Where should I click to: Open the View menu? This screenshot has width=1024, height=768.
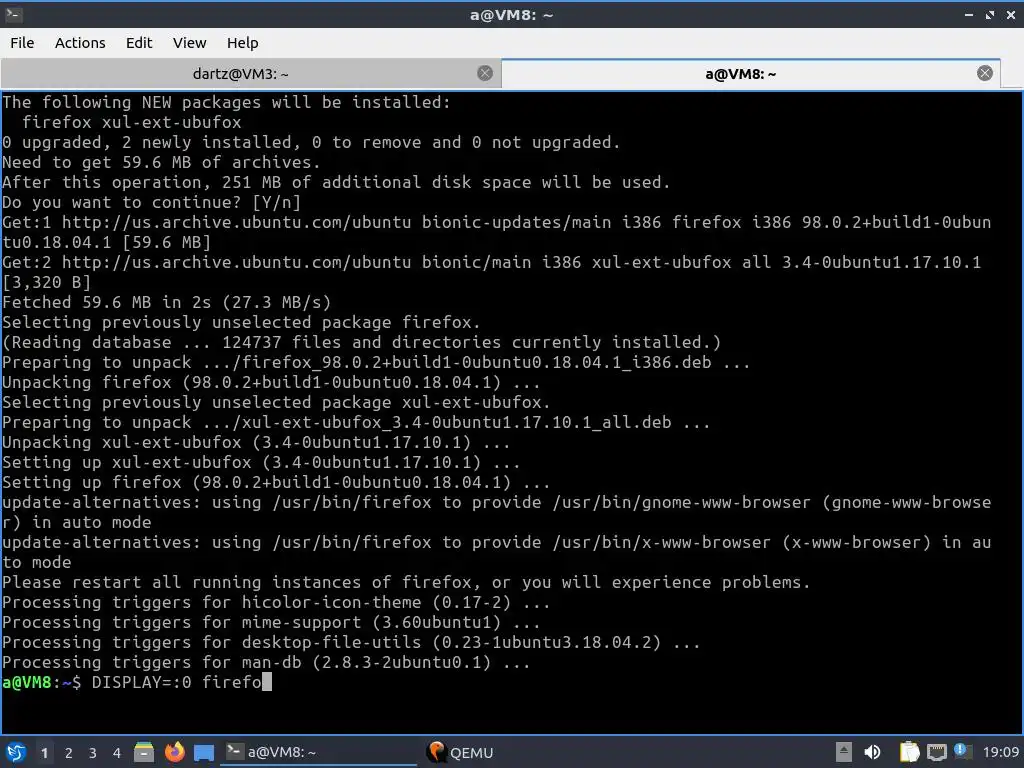click(x=189, y=42)
